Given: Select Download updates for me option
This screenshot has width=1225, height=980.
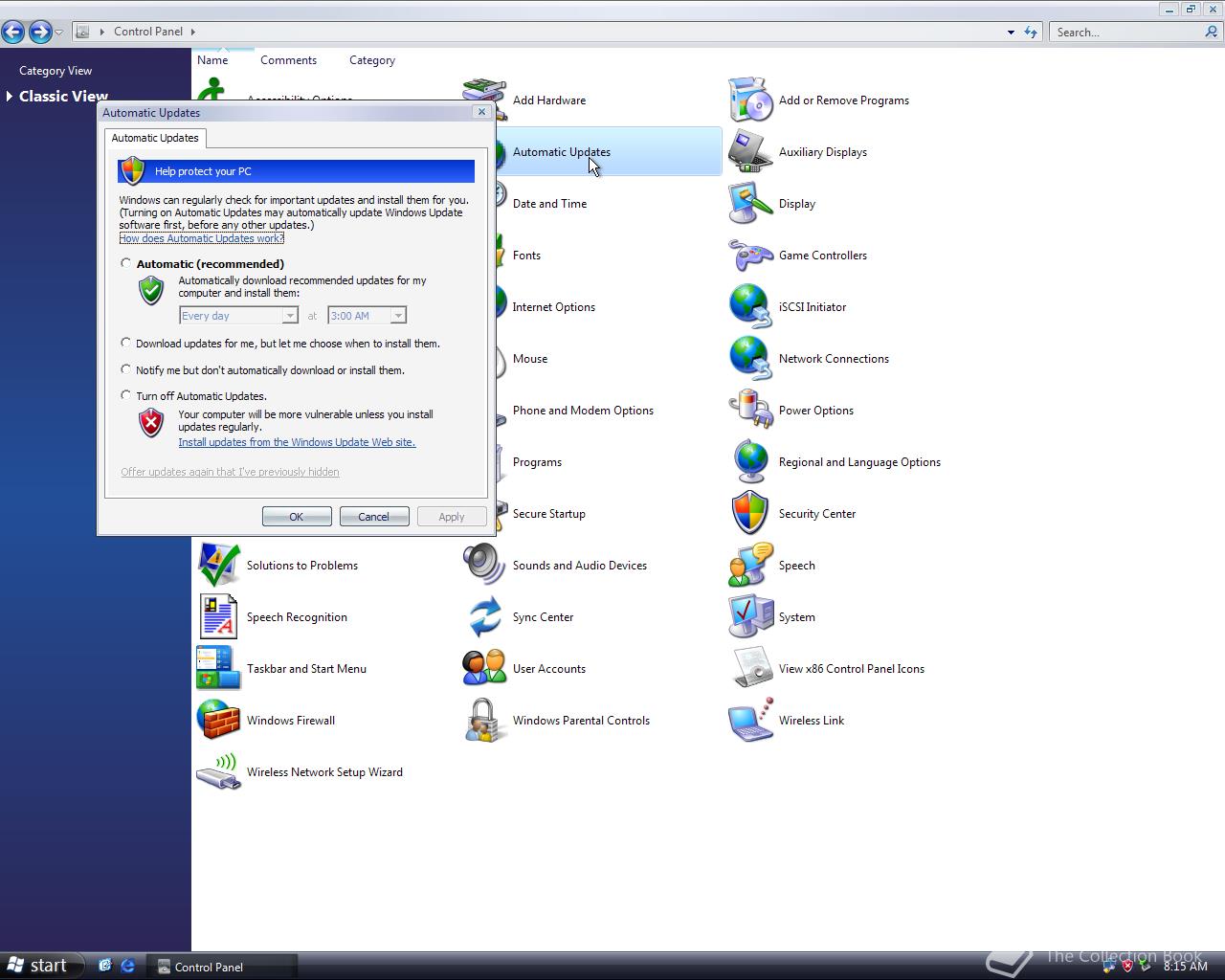Looking at the screenshot, I should 125,343.
